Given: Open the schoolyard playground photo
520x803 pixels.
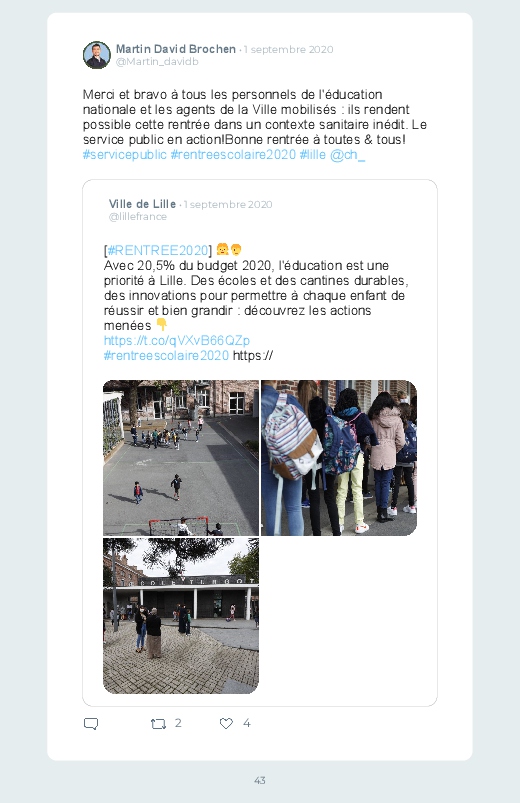Looking at the screenshot, I should coord(181,458).
